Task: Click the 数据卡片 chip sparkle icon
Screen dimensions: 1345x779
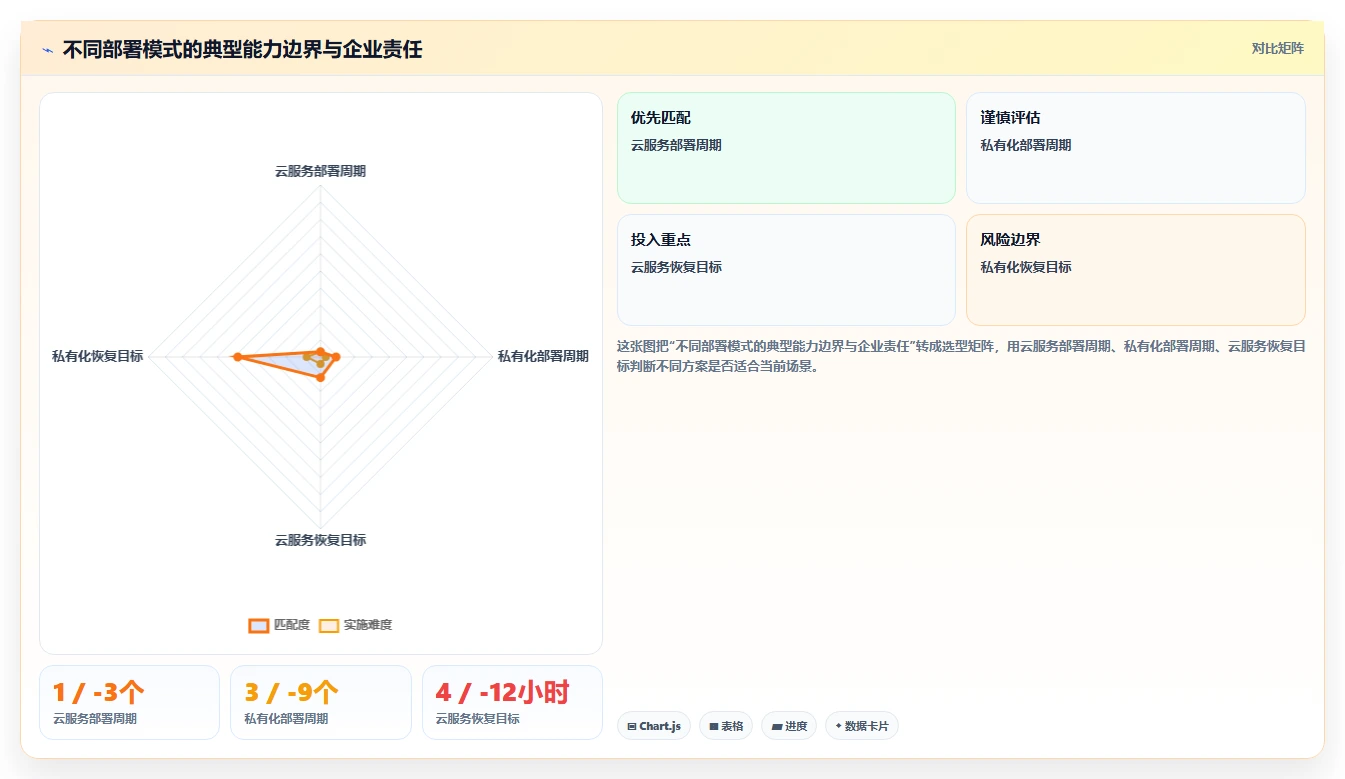Action: pos(838,726)
